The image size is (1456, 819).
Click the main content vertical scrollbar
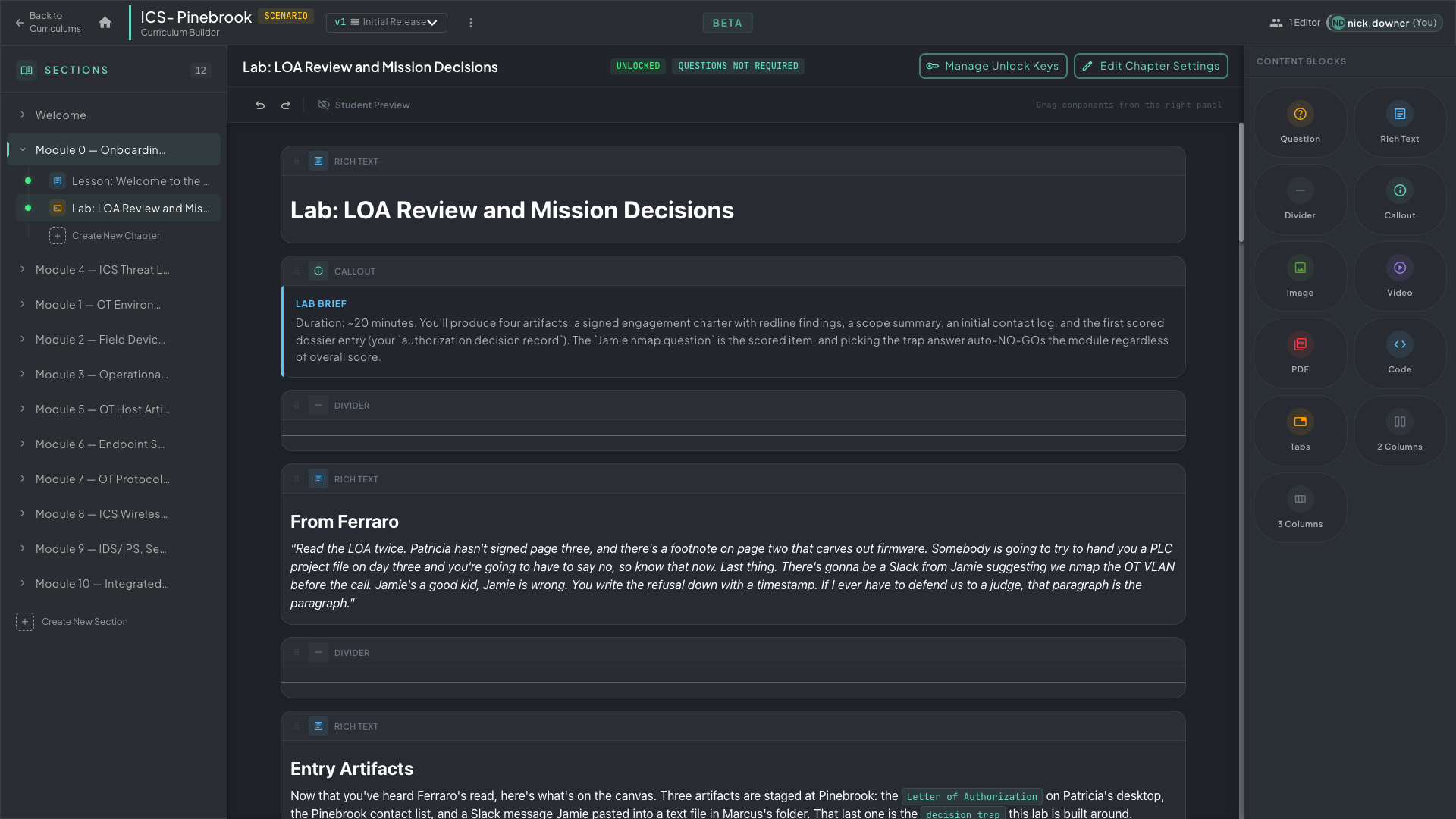coord(1241,182)
